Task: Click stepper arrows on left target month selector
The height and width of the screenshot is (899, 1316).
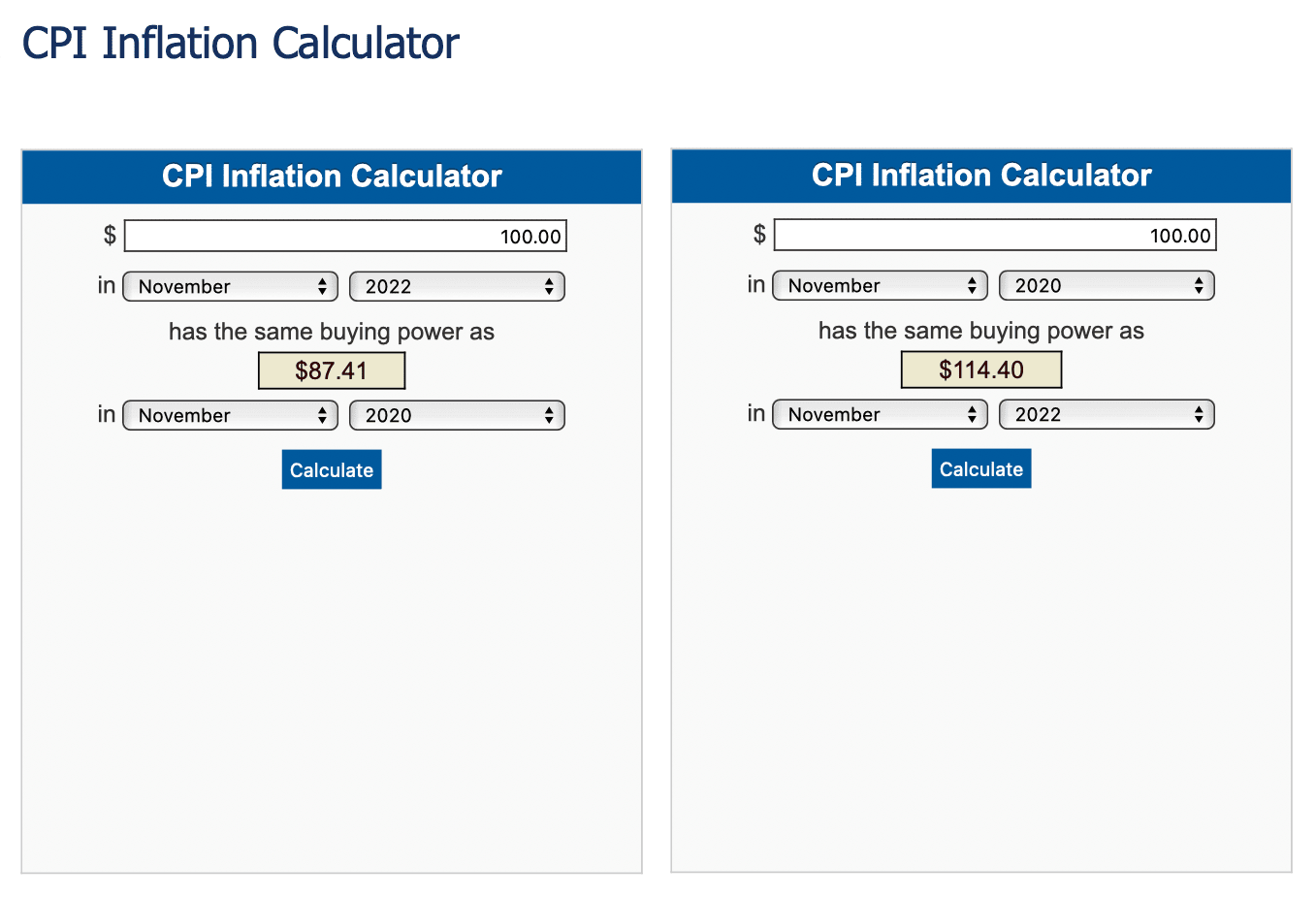Action: tap(324, 415)
